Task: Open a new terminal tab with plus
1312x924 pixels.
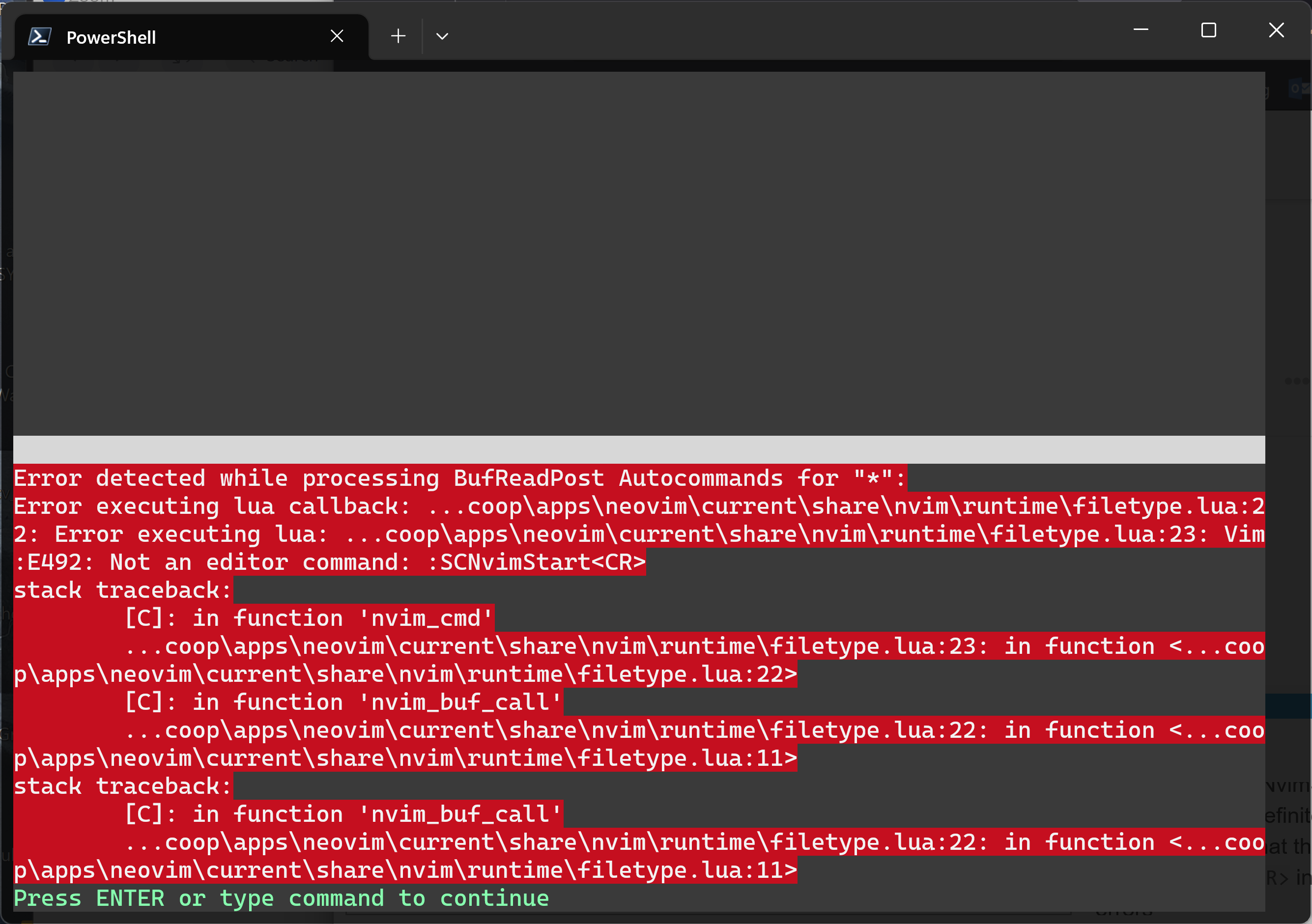Action: pyautogui.click(x=399, y=36)
